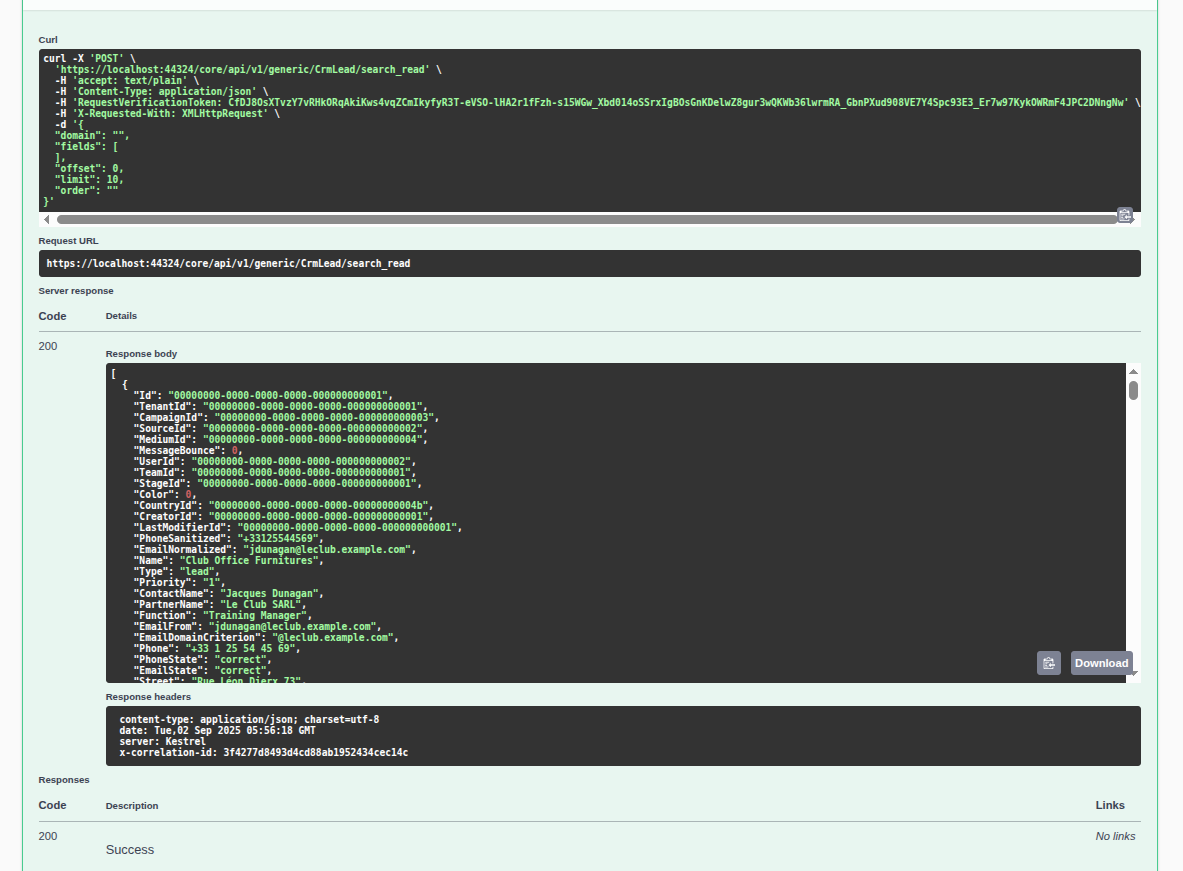
Task: Click the Success description text
Action: [x=130, y=850]
